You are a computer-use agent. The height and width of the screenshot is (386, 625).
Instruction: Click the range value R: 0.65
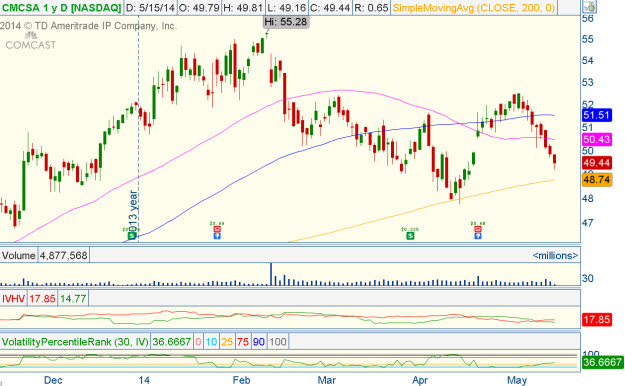pos(371,7)
